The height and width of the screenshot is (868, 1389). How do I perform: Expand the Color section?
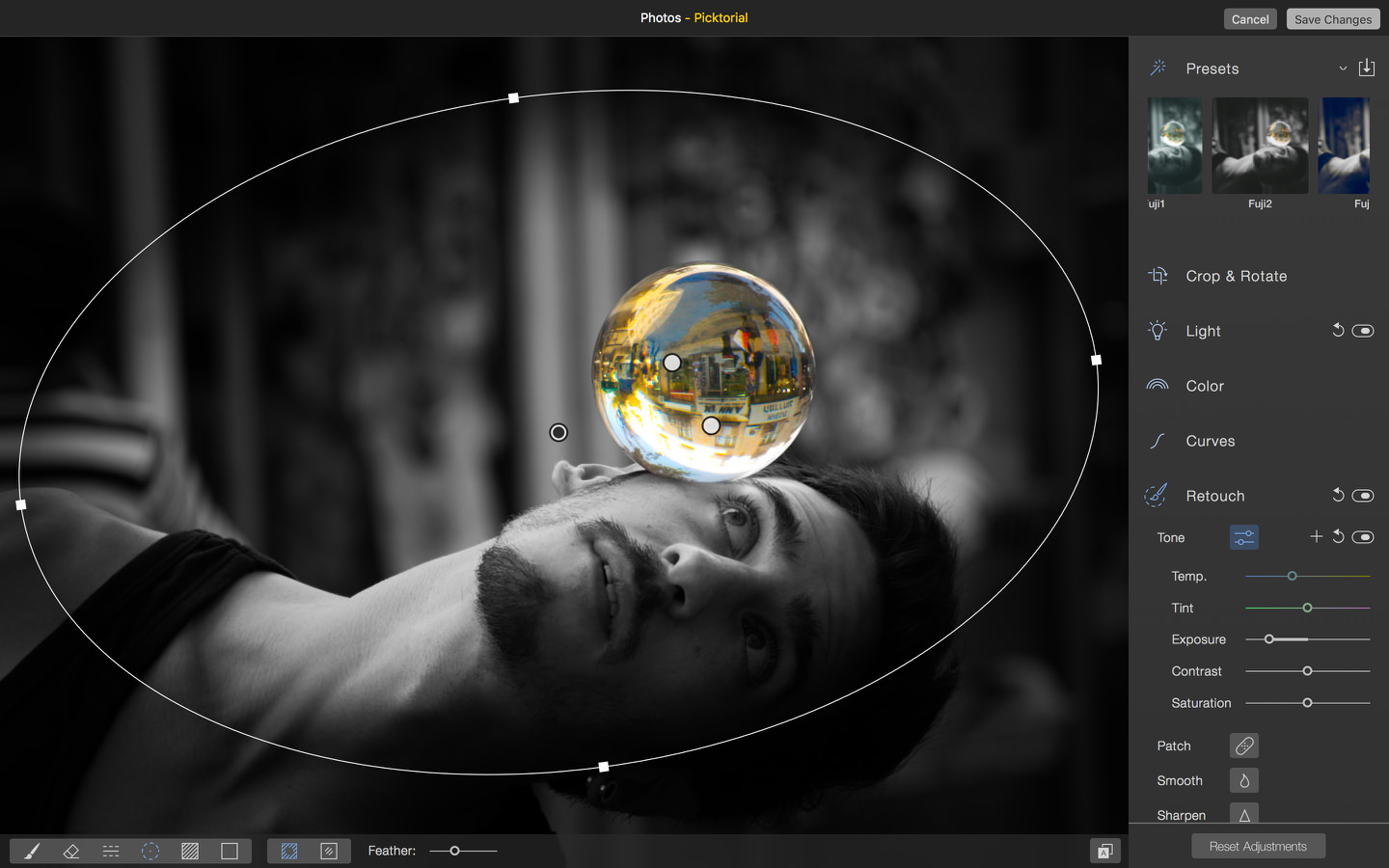tap(1205, 386)
